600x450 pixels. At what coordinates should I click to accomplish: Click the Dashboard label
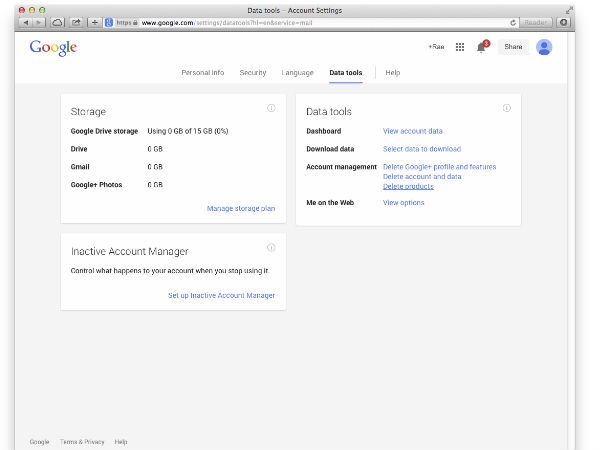pyautogui.click(x=324, y=131)
